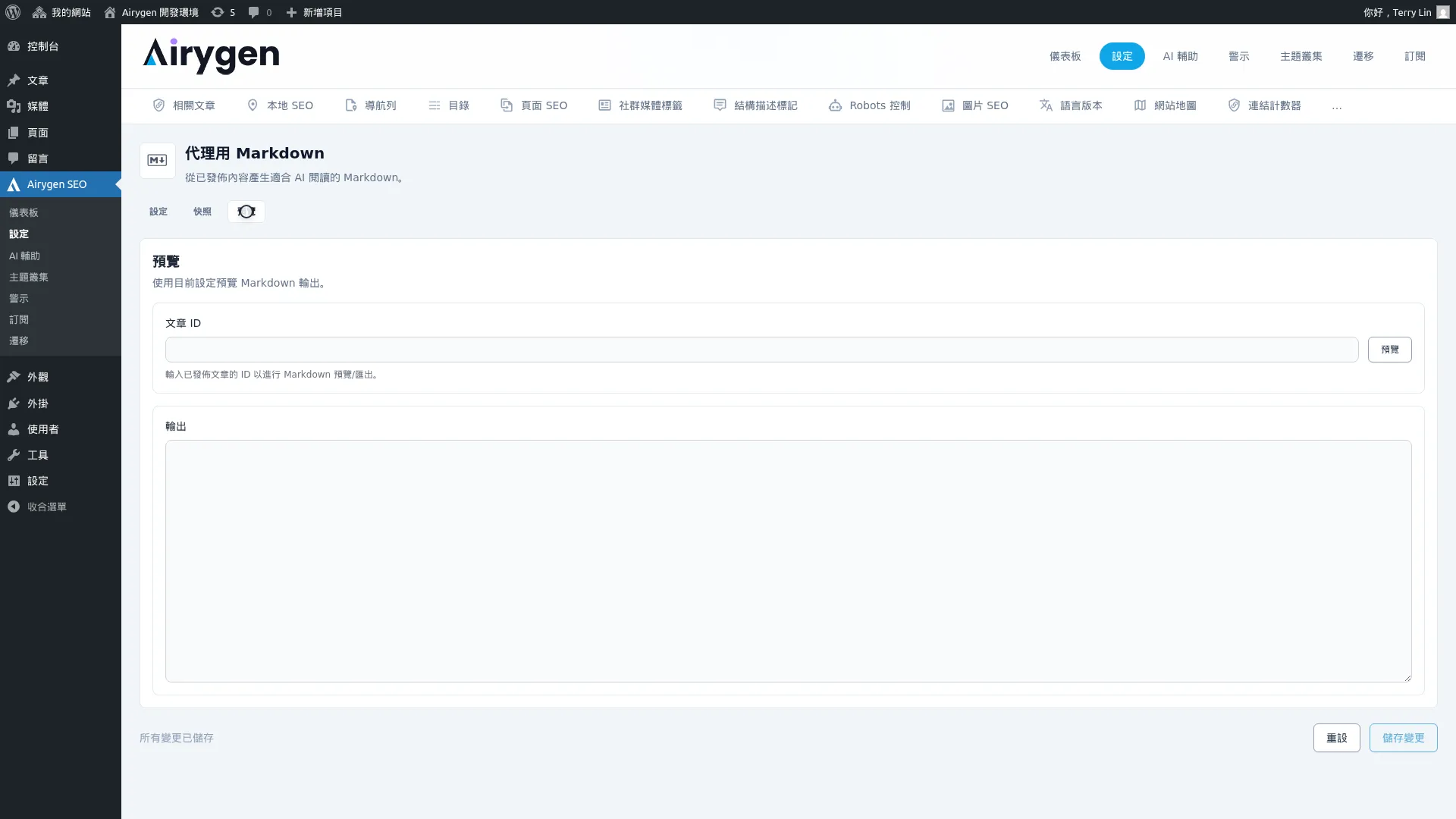Open 相關文章 settings section
This screenshot has width=1456, height=819.
coord(184,105)
